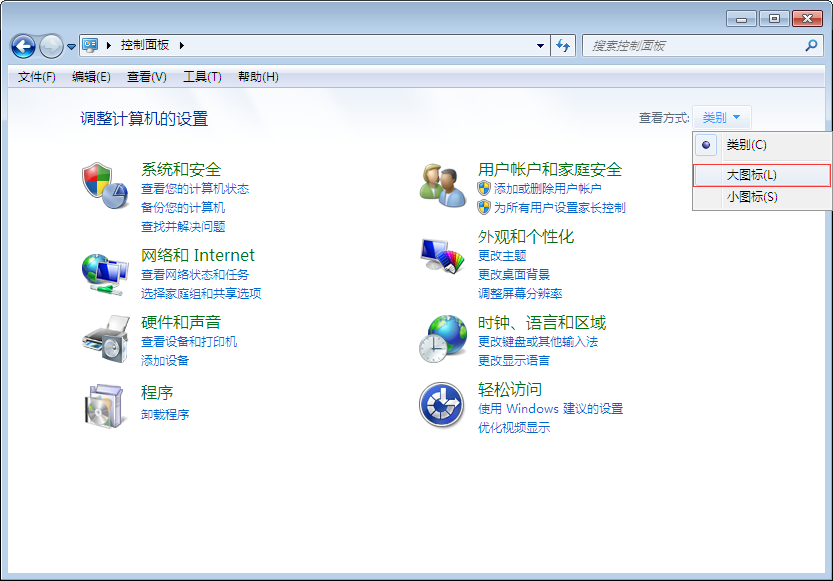Click the refresh icon beside the address bar
The image size is (833, 581).
tap(561, 46)
